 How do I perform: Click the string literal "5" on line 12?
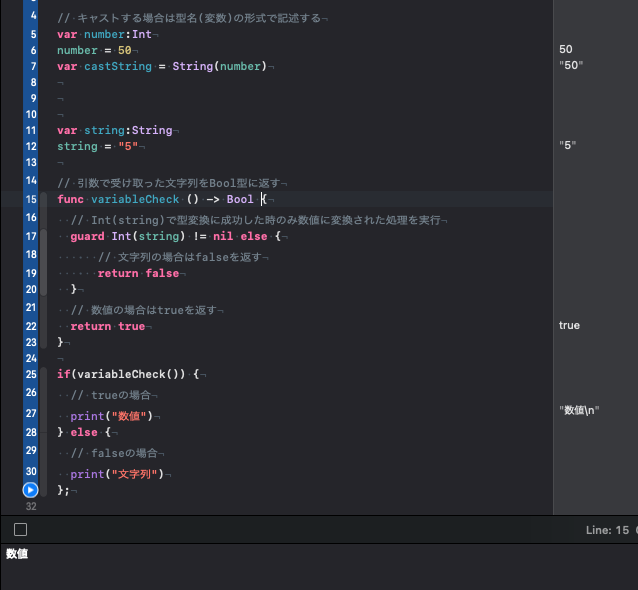coord(128,146)
